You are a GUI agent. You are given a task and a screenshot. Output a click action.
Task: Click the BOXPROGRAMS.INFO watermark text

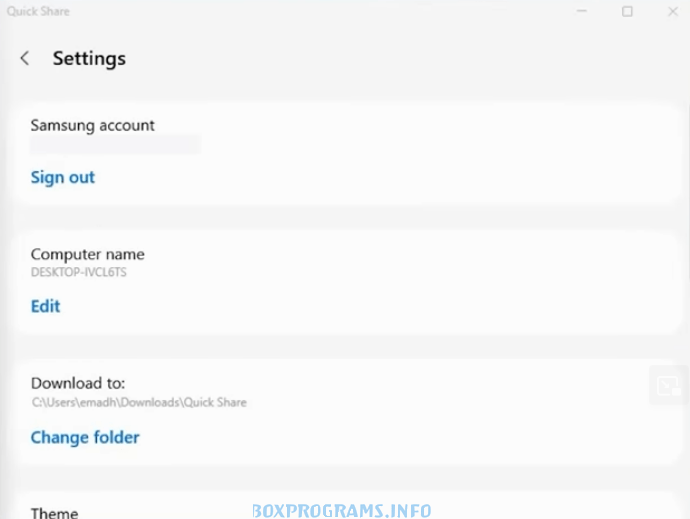click(x=342, y=511)
